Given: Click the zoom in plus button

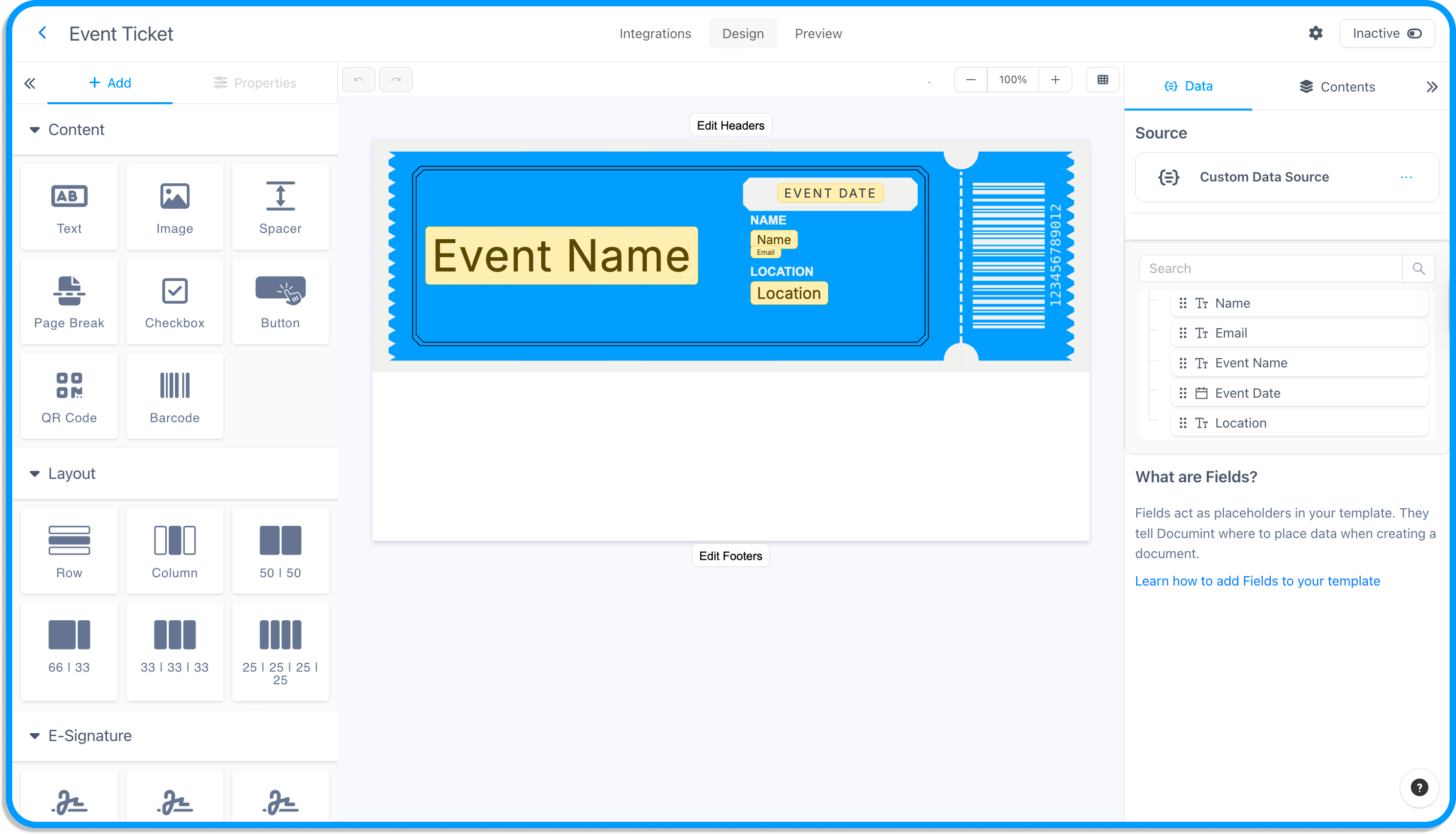Looking at the screenshot, I should tap(1055, 80).
